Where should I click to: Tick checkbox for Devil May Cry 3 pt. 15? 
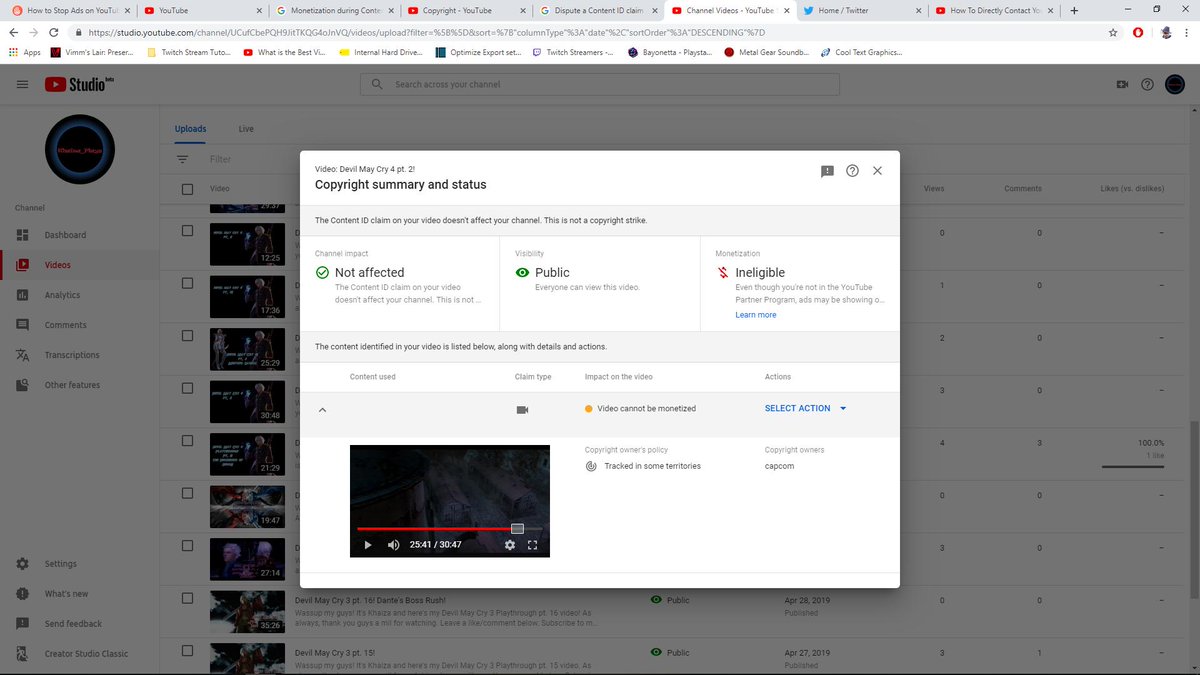click(187, 651)
